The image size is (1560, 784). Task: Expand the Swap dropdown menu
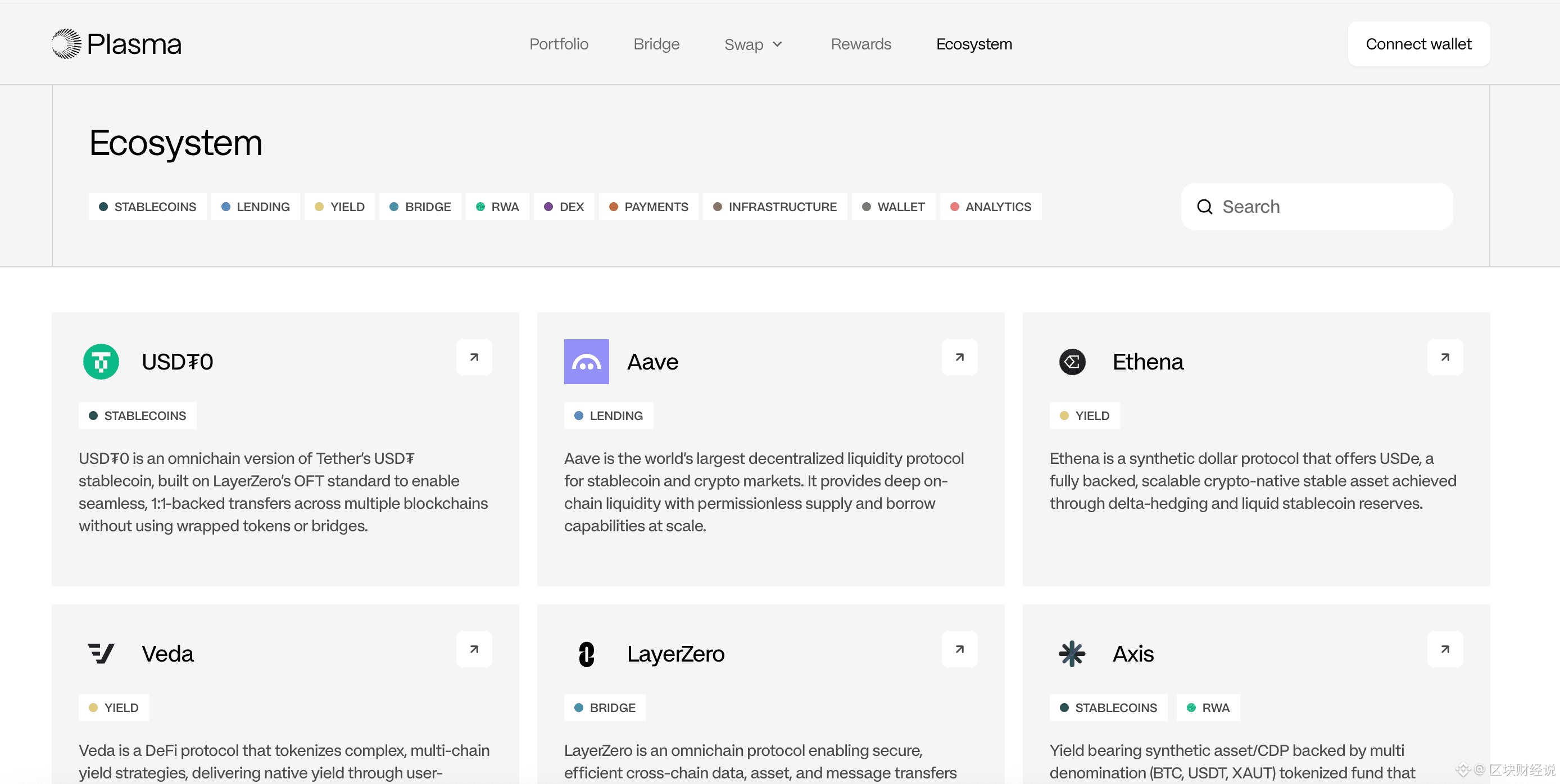[x=754, y=44]
